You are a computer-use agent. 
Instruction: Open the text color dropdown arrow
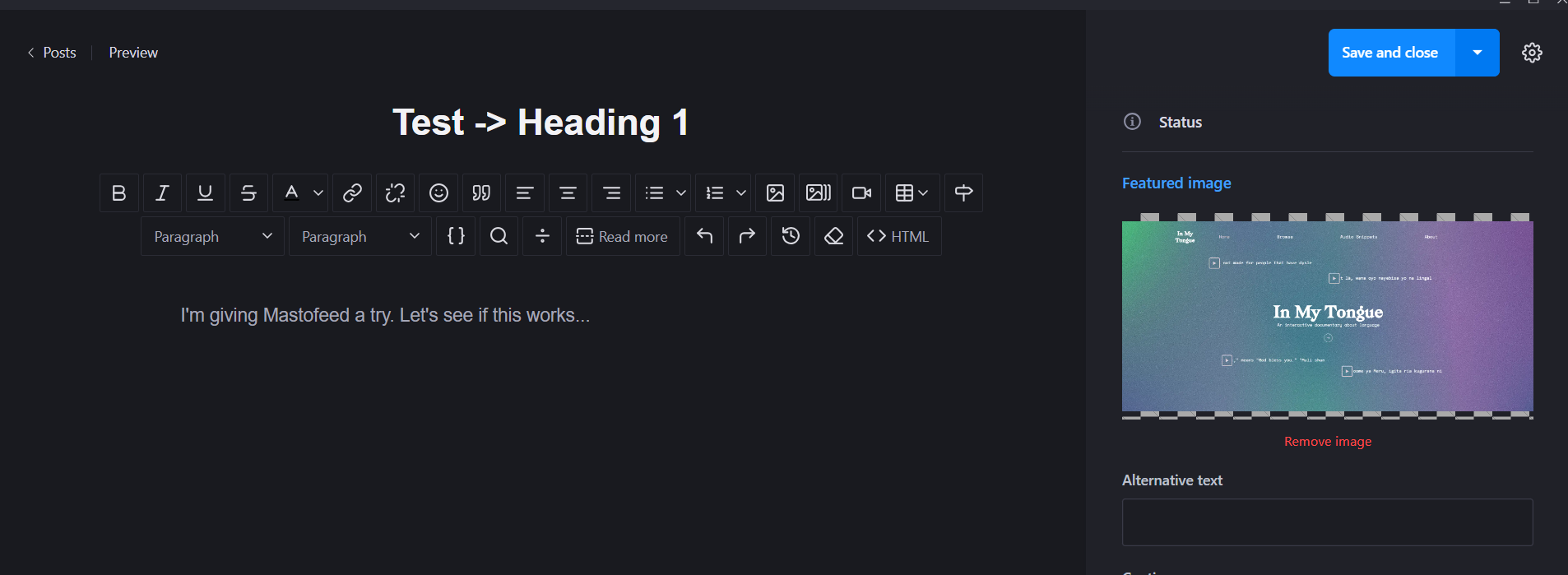click(x=318, y=192)
